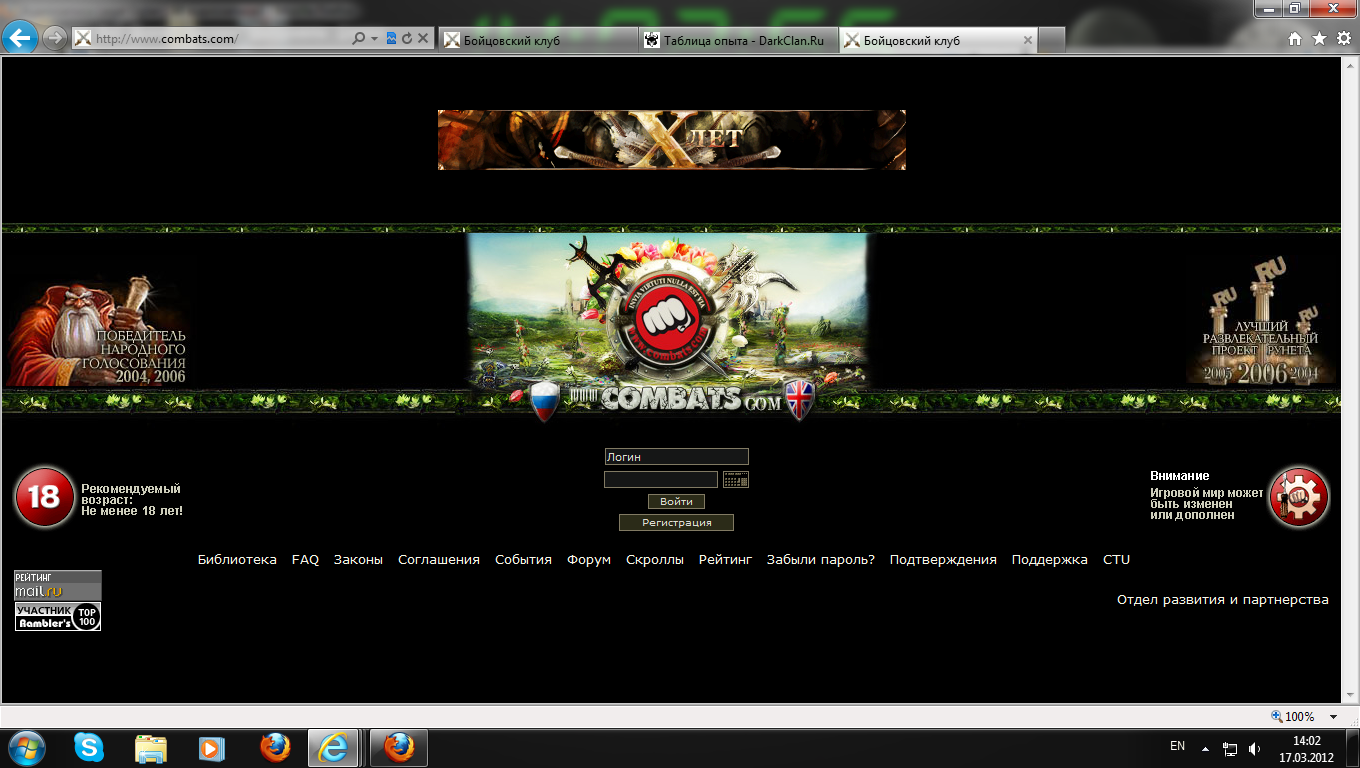Click the search magnifier in address bar
Screen dimensions: 1360x768
tap(359, 39)
